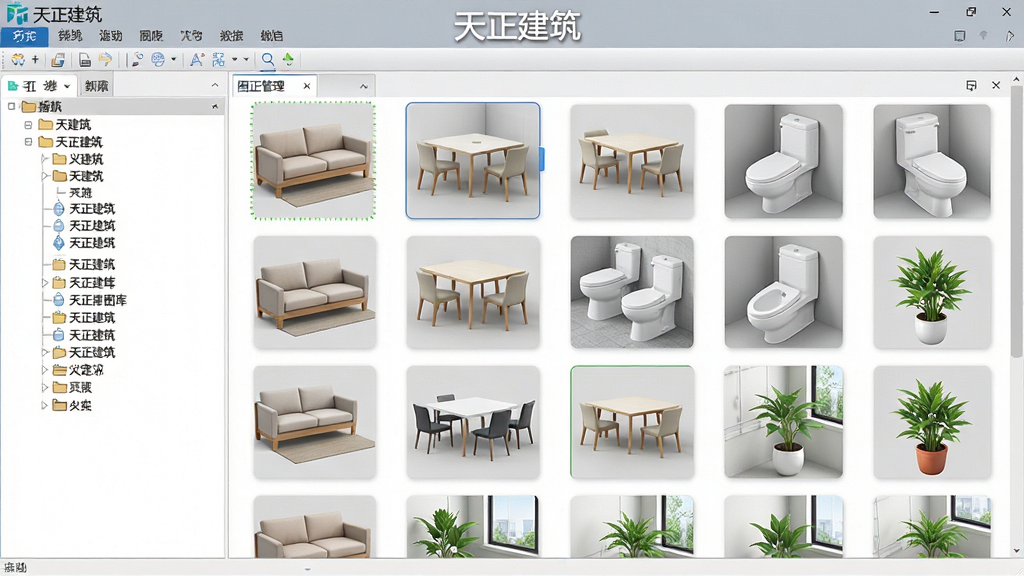Click the cursor arrow icon beside the pin
Screen dimensions: 1024x576
pos(1009,36)
